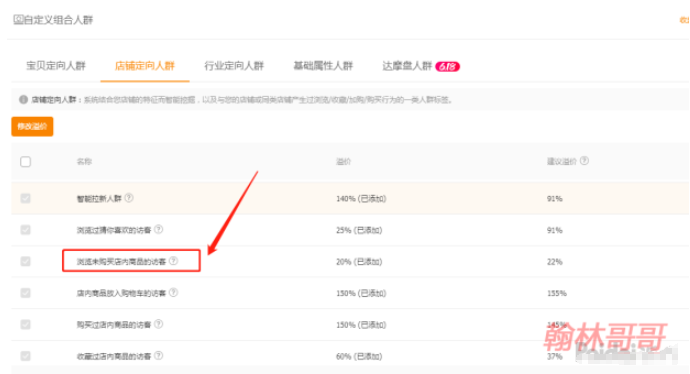This screenshot has width=690, height=374.
Task: Toggle checkbox for 收藏过店内商品的访客 row
Action: pos(26,356)
